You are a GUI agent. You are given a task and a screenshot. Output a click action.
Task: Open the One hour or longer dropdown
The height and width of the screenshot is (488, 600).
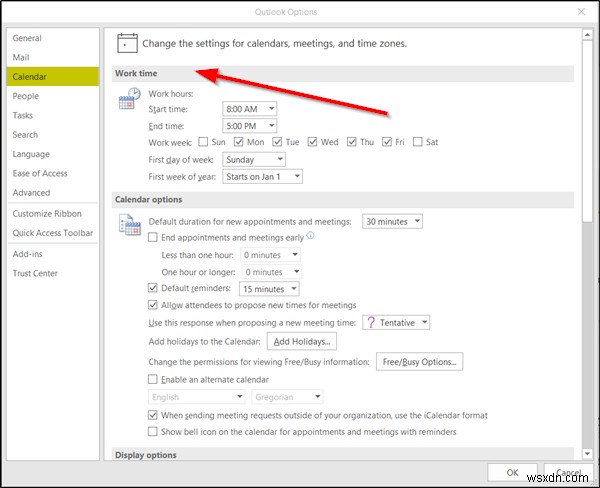[272, 272]
